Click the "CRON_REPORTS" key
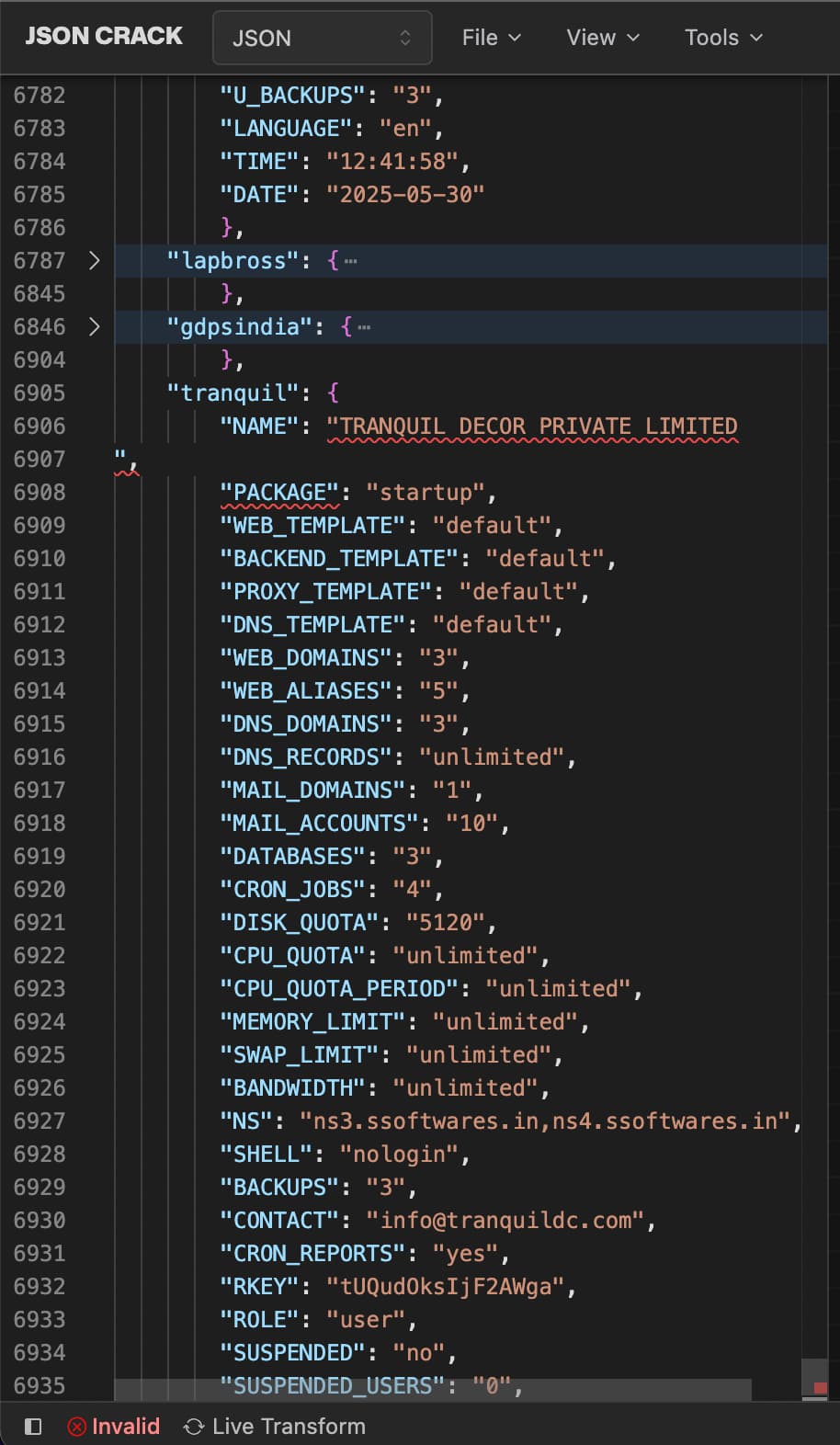 [313, 1253]
